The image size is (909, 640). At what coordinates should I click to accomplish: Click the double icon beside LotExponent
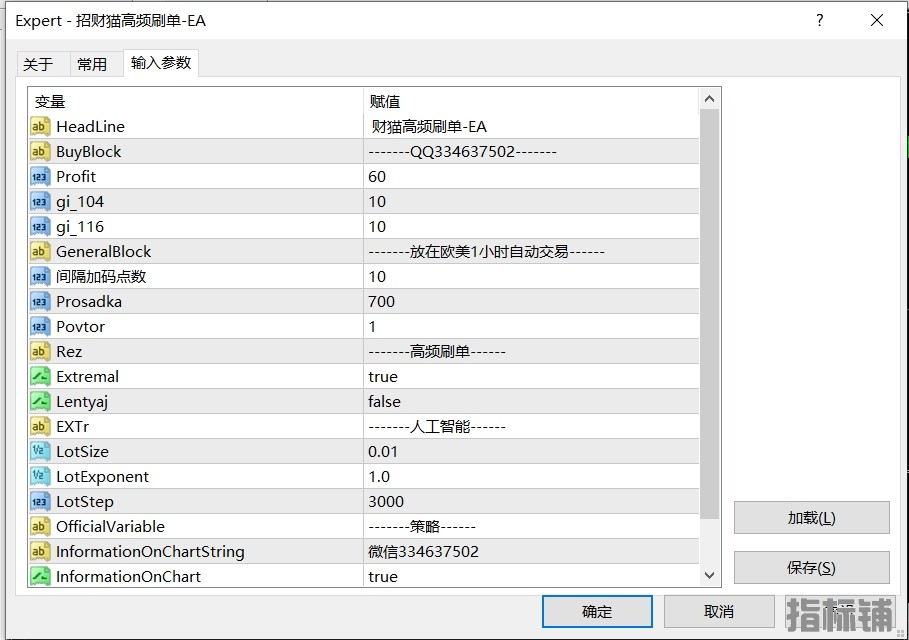[40, 476]
